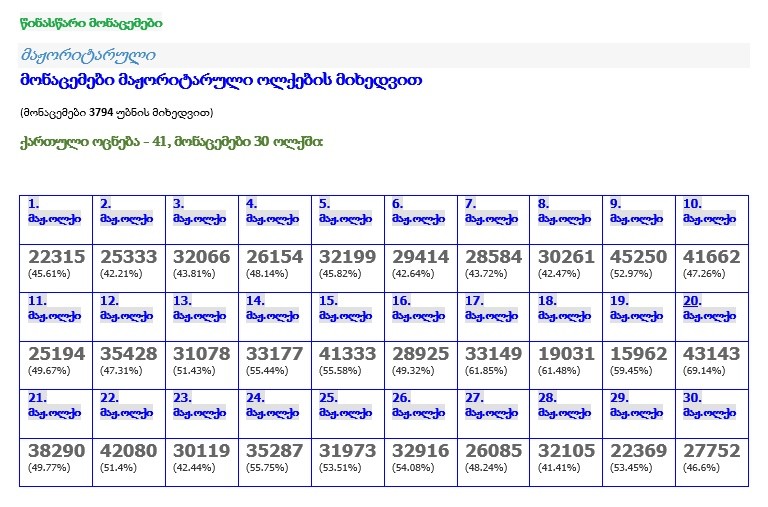This screenshot has width=768, height=507.
Task: Click the percentage (51.4%)
Action: 118,468
